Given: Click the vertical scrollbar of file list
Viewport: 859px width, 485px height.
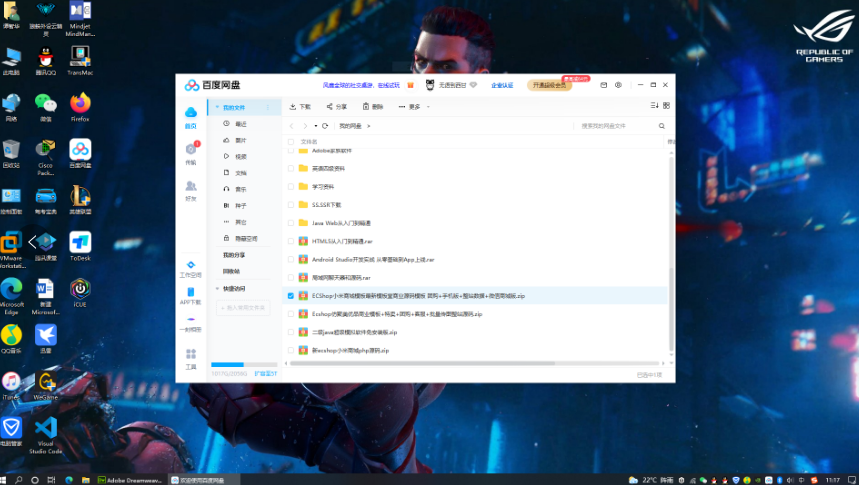Looking at the screenshot, I should point(671,310).
